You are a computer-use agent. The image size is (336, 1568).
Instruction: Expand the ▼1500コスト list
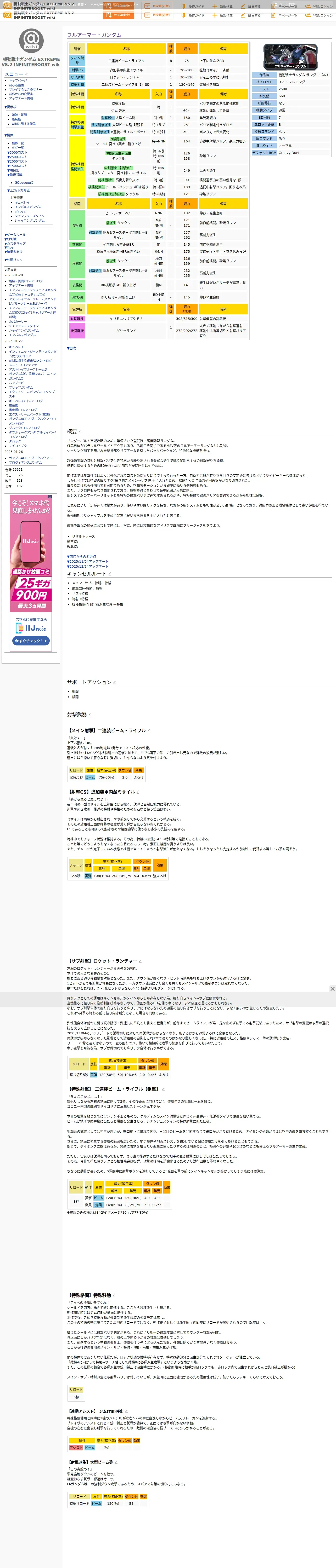(17, 166)
